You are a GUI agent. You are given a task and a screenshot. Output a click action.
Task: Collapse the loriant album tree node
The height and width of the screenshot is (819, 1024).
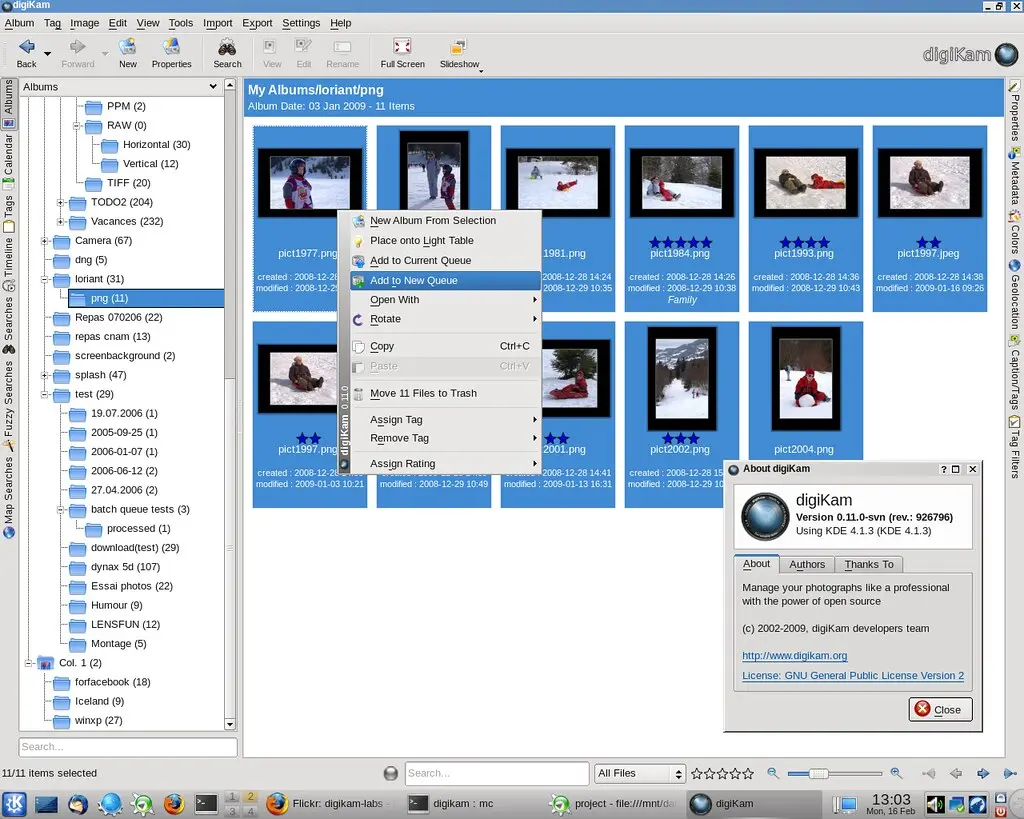(44, 279)
